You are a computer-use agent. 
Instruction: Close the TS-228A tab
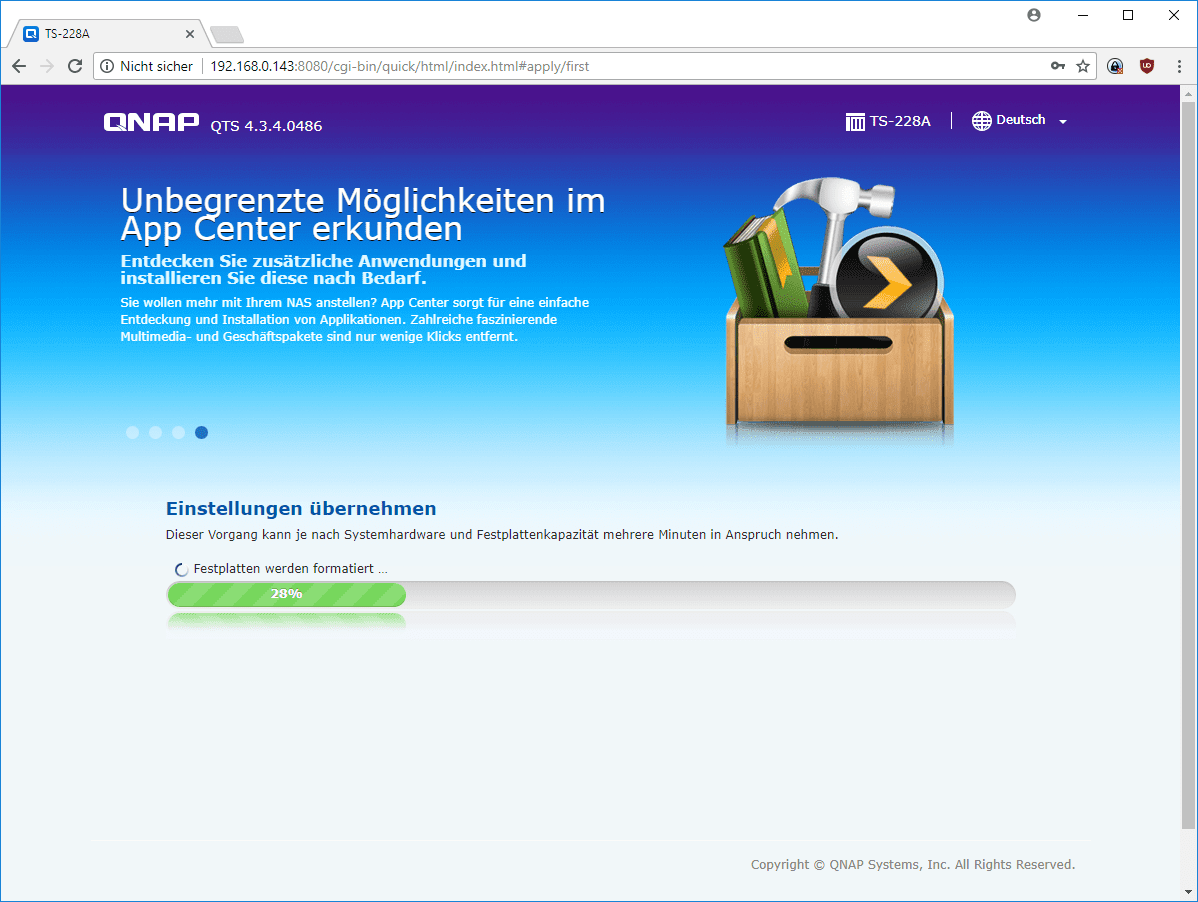coord(189,34)
